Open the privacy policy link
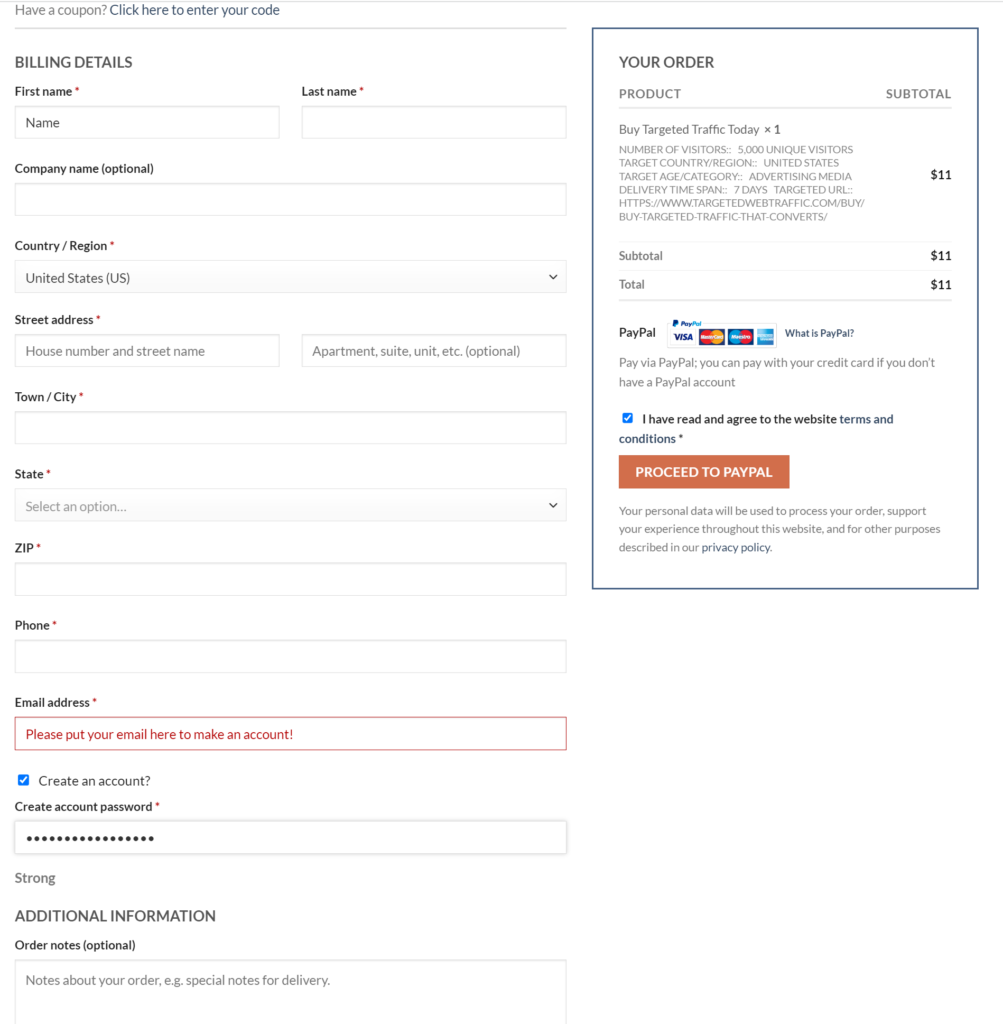 [736, 547]
